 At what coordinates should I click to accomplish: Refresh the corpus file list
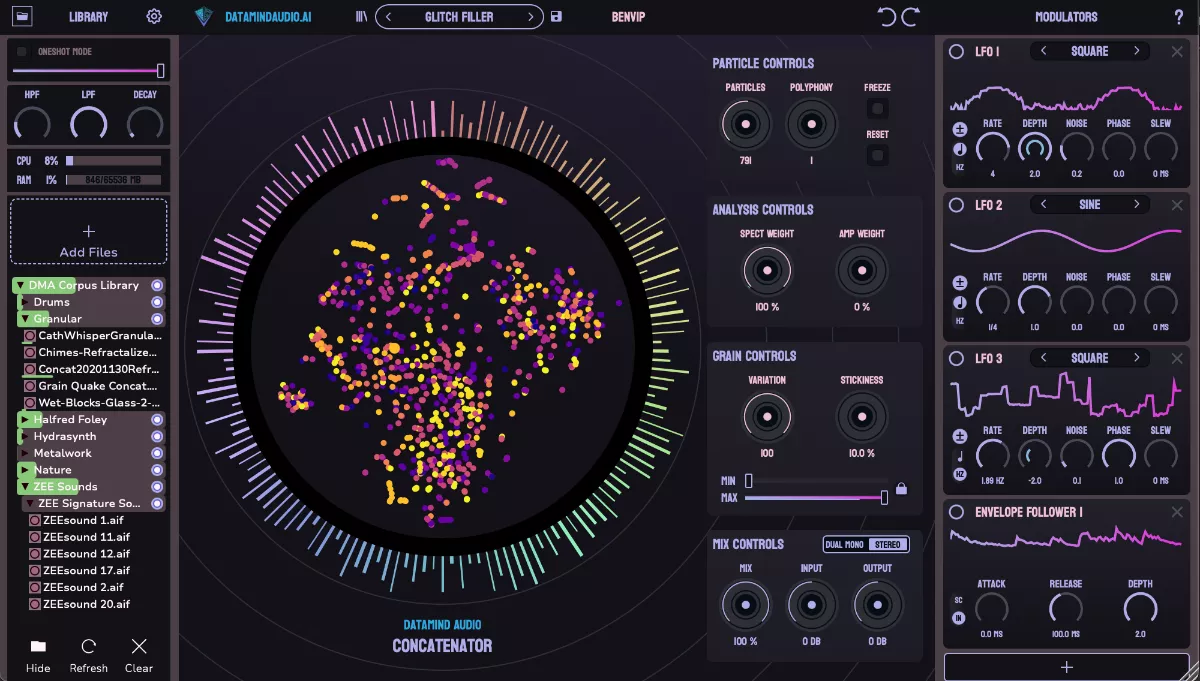[88, 652]
